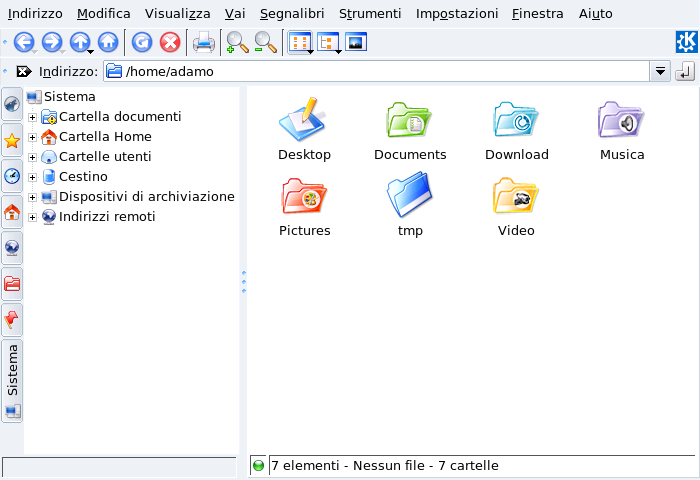700x480 pixels.
Task: Zoom in with the plus magnifier
Action: click(237, 43)
